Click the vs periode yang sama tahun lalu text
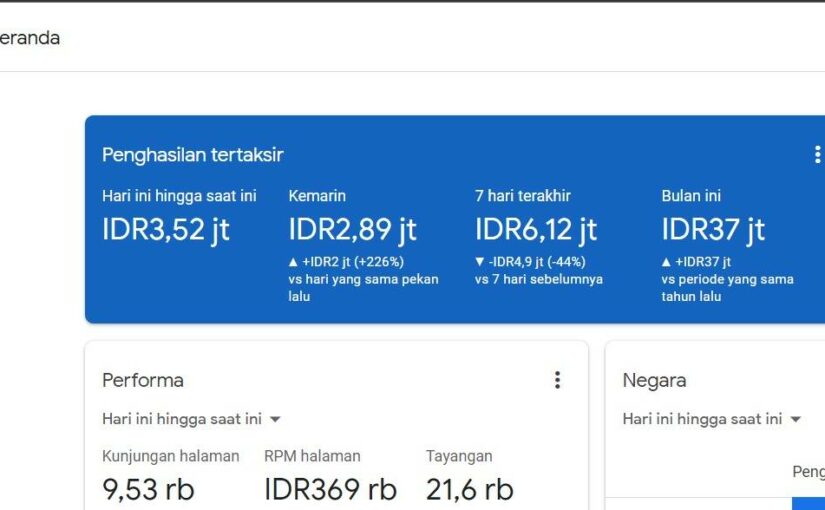 pyautogui.click(x=727, y=287)
